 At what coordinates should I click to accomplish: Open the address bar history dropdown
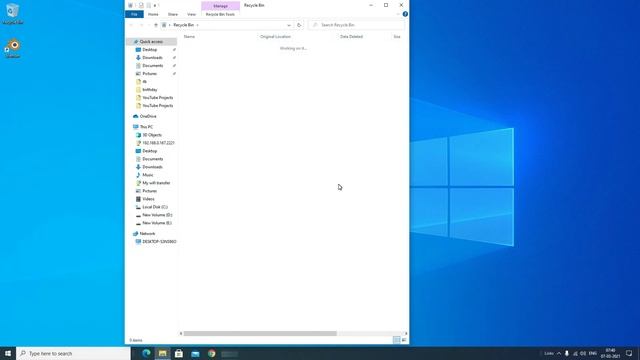point(289,25)
